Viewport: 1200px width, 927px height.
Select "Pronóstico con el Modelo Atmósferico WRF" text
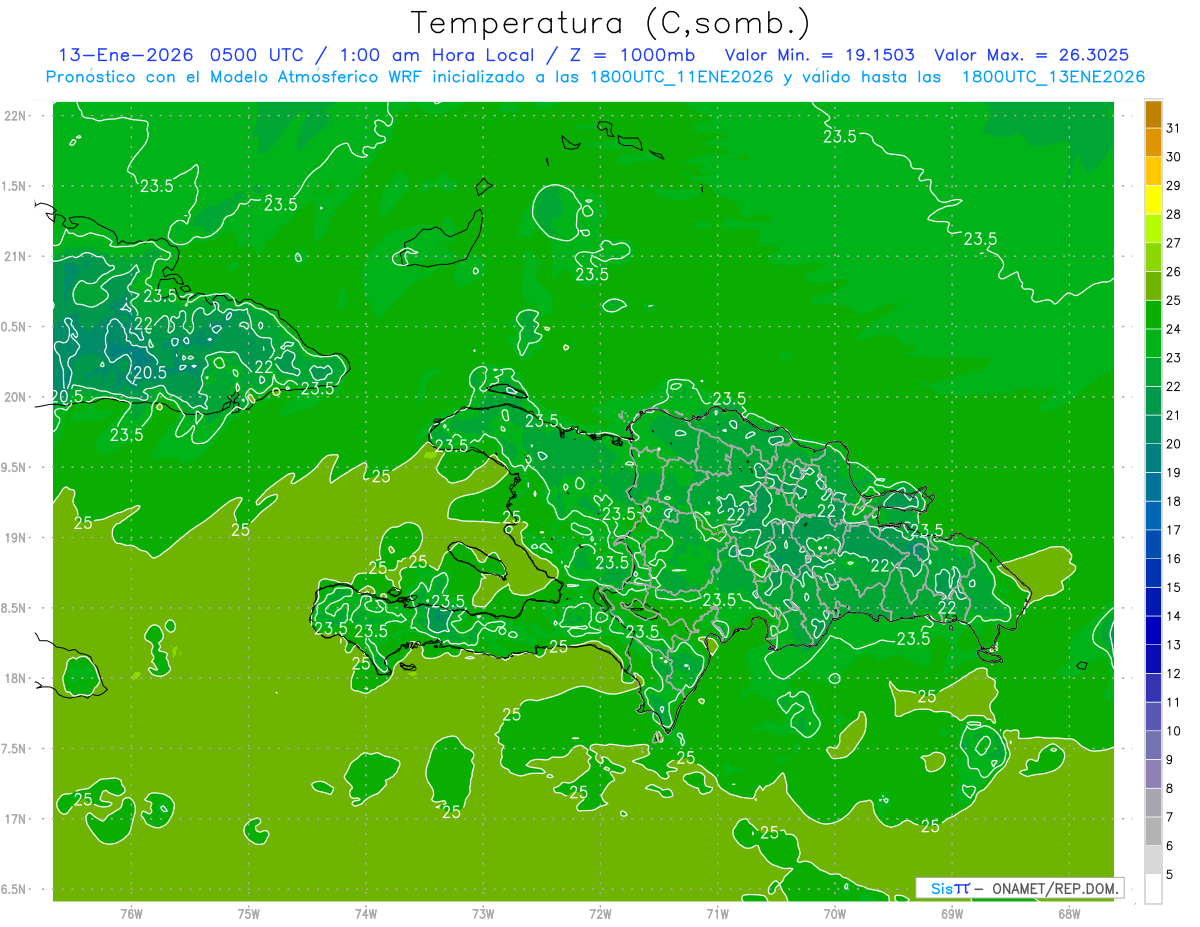[236, 77]
